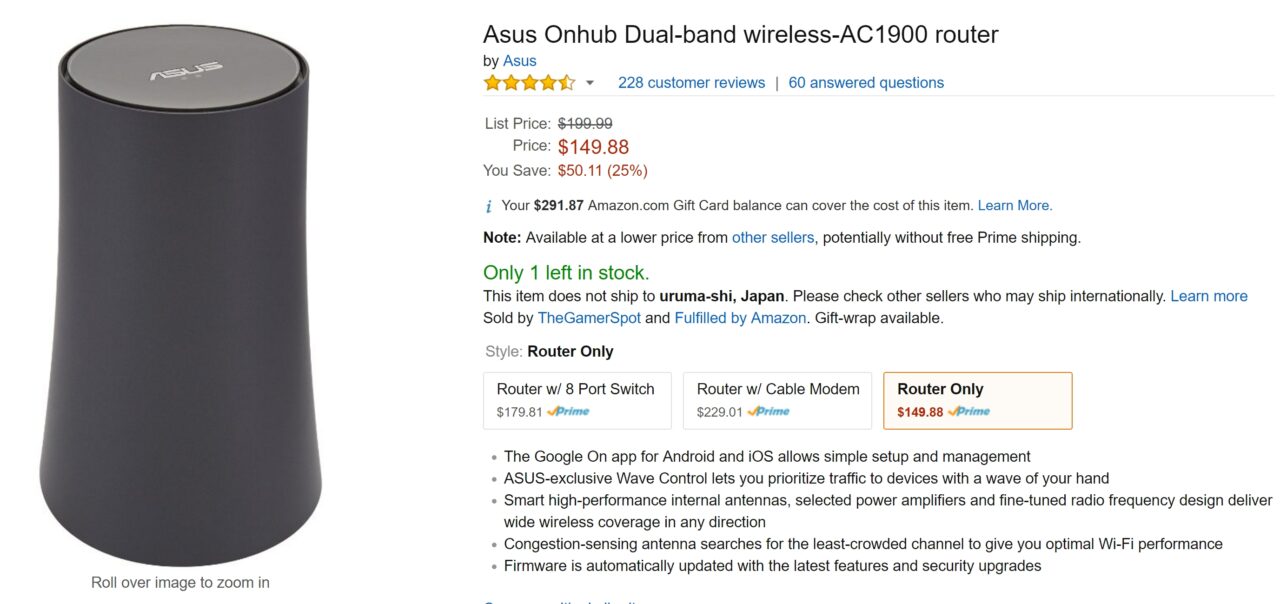
Task: Open the other sellers link
Action: [x=773, y=238]
